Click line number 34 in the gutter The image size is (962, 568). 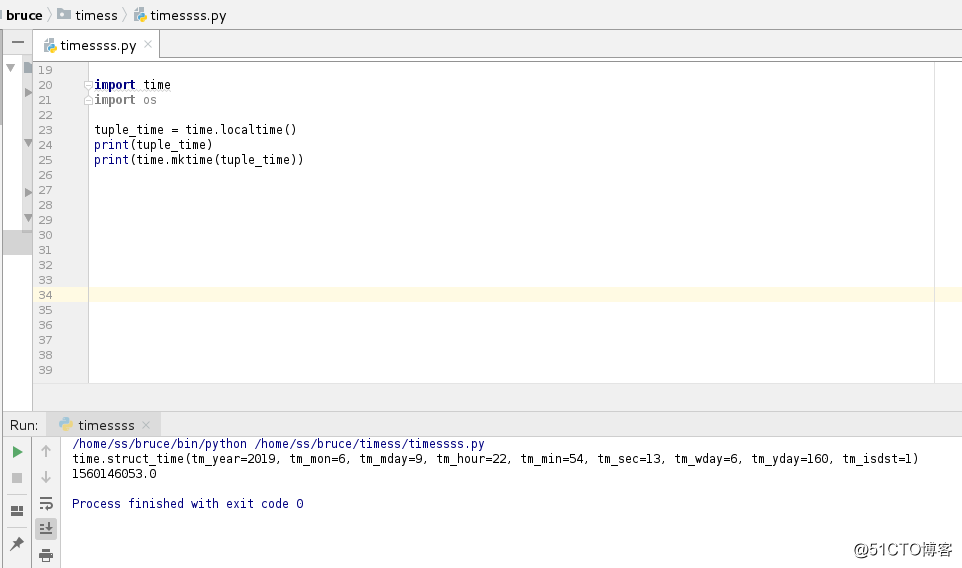click(x=45, y=295)
